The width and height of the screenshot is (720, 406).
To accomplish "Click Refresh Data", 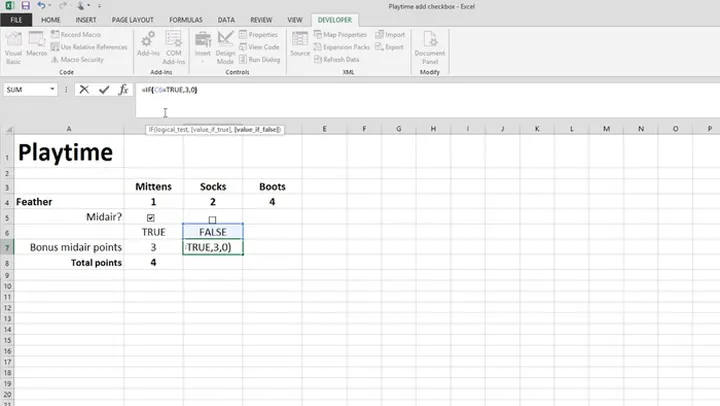I will (337, 59).
